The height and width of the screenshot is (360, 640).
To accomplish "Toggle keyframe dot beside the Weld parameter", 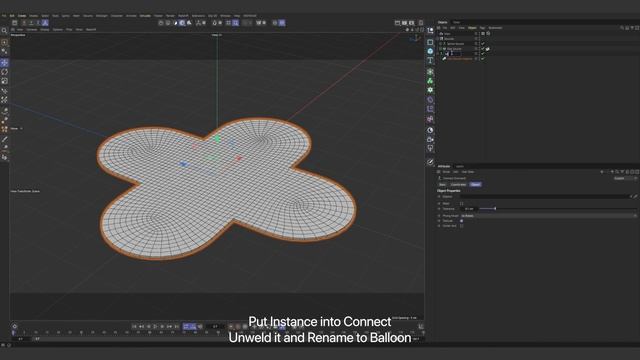I will click(x=439, y=203).
